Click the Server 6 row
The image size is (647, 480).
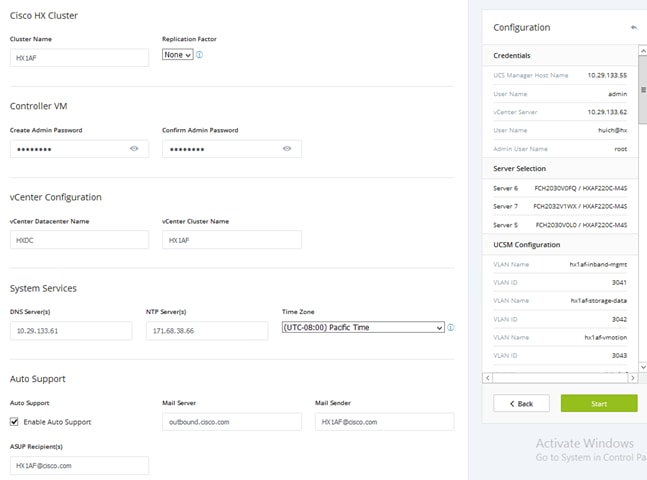pyautogui.click(x=560, y=188)
